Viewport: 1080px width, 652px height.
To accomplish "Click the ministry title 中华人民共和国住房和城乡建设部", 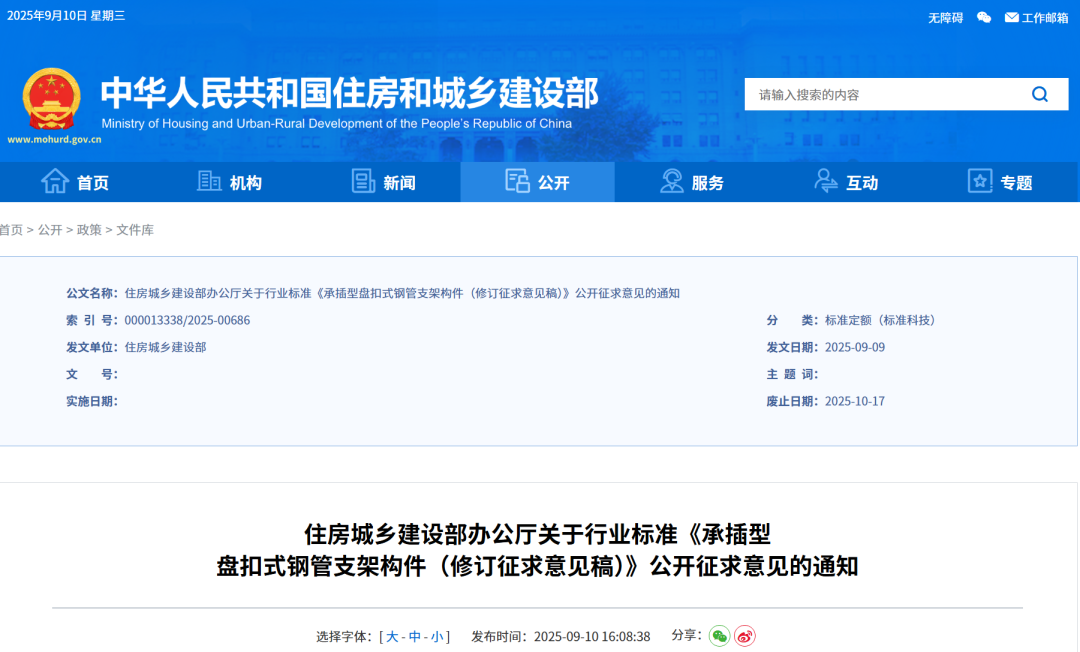I will 350,93.
